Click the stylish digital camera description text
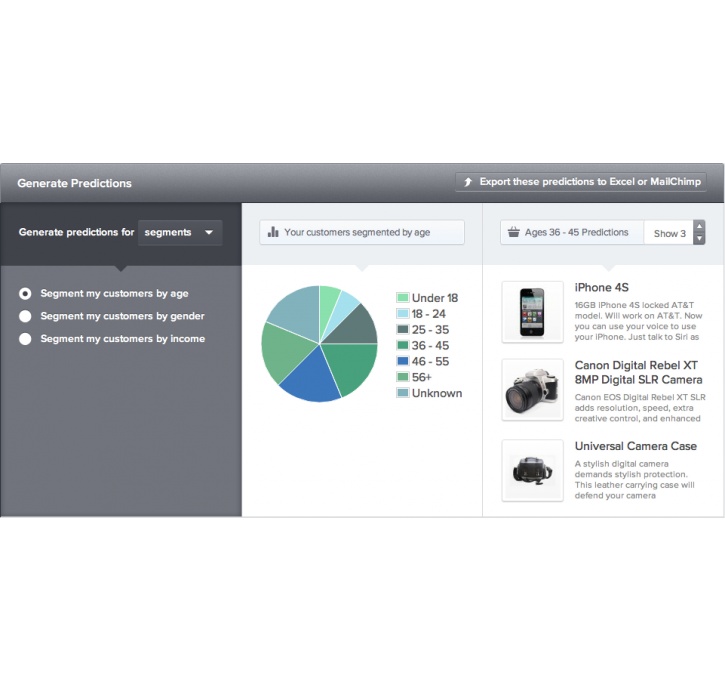Screen dimensions: 725x680 tap(634, 479)
